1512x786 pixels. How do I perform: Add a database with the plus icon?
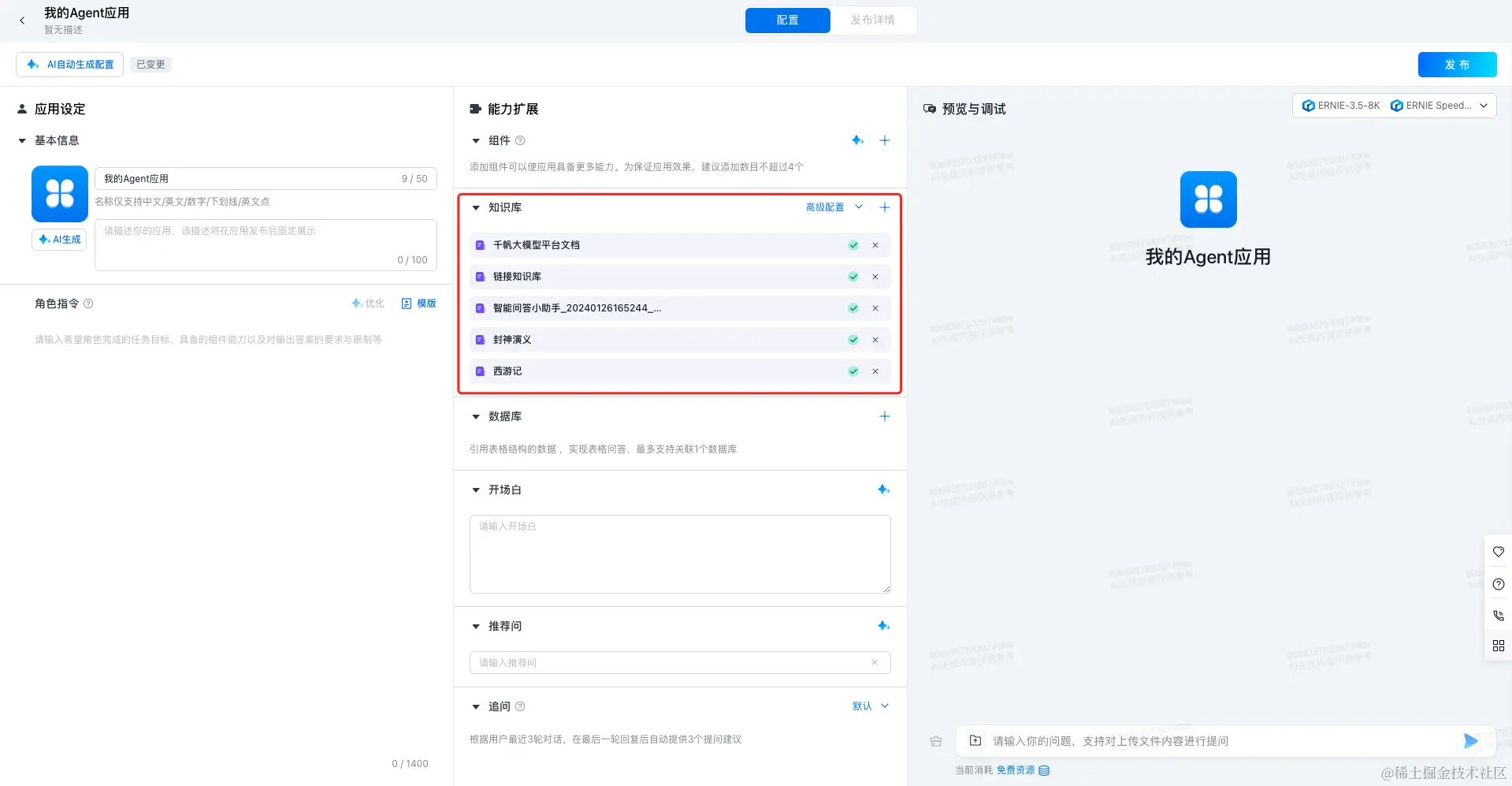click(x=885, y=416)
